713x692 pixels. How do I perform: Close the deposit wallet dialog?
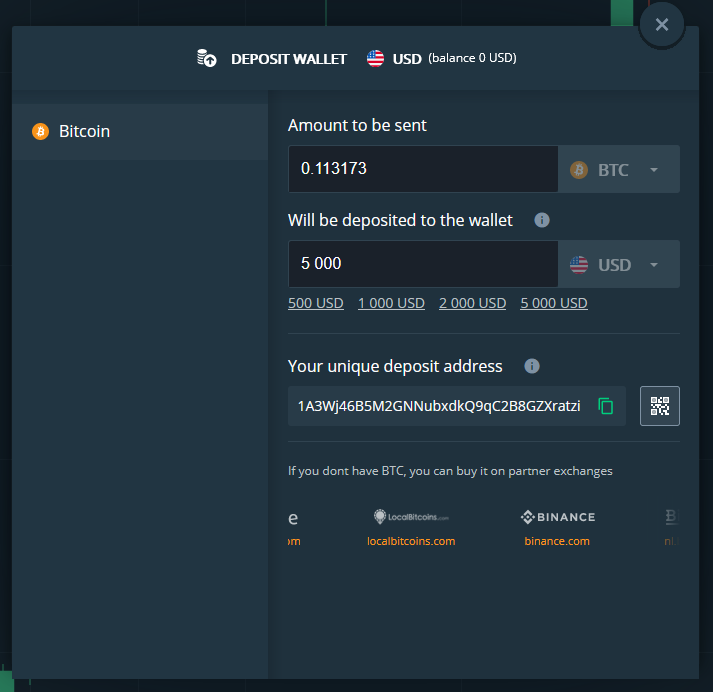(x=662, y=25)
